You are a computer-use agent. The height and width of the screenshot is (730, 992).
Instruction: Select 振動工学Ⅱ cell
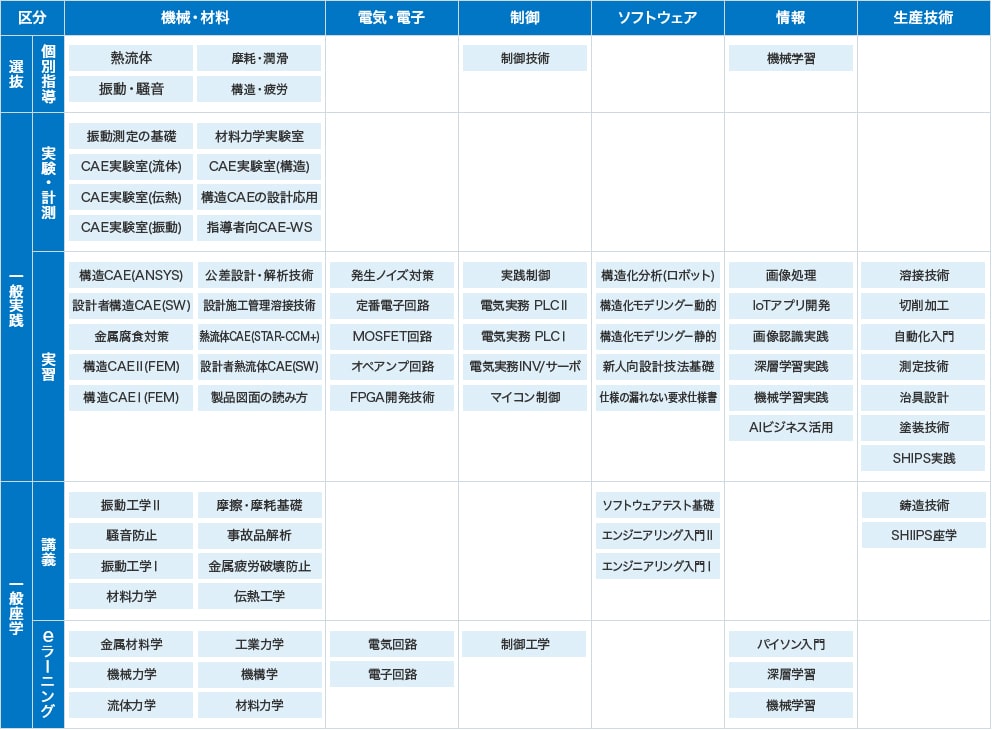click(x=131, y=505)
